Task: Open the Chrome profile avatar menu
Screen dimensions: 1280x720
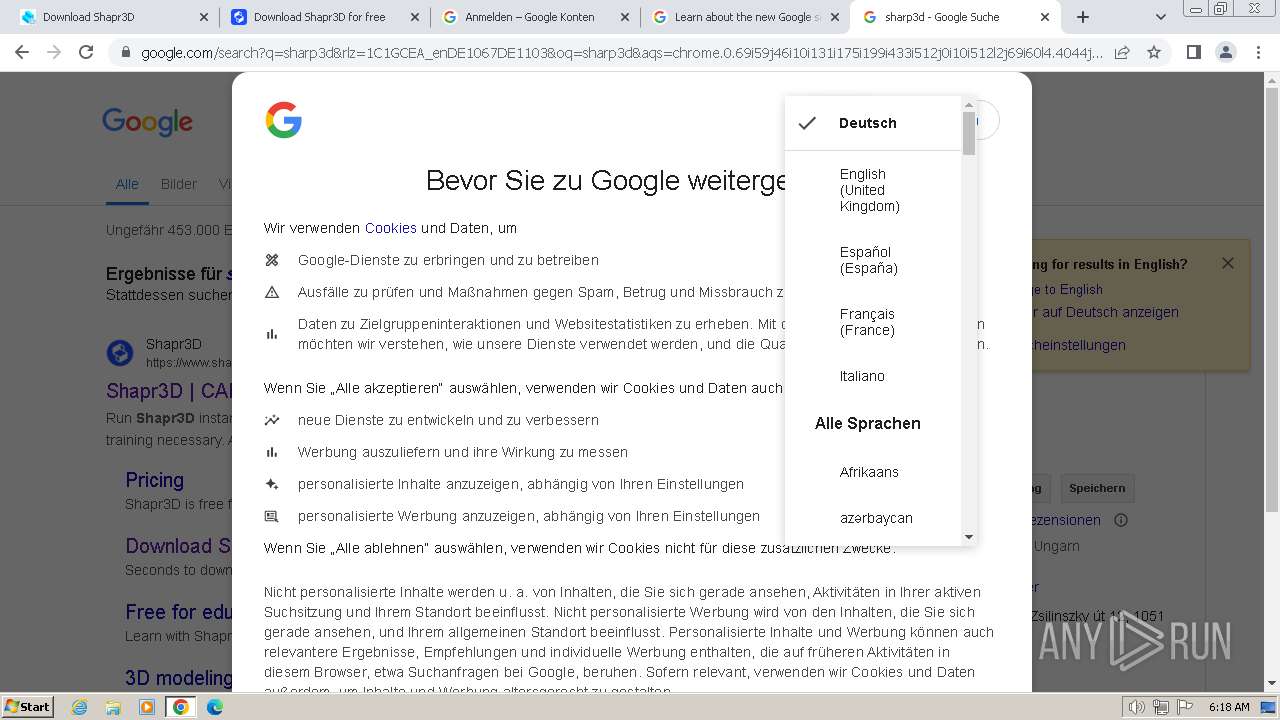Action: pyautogui.click(x=1225, y=52)
